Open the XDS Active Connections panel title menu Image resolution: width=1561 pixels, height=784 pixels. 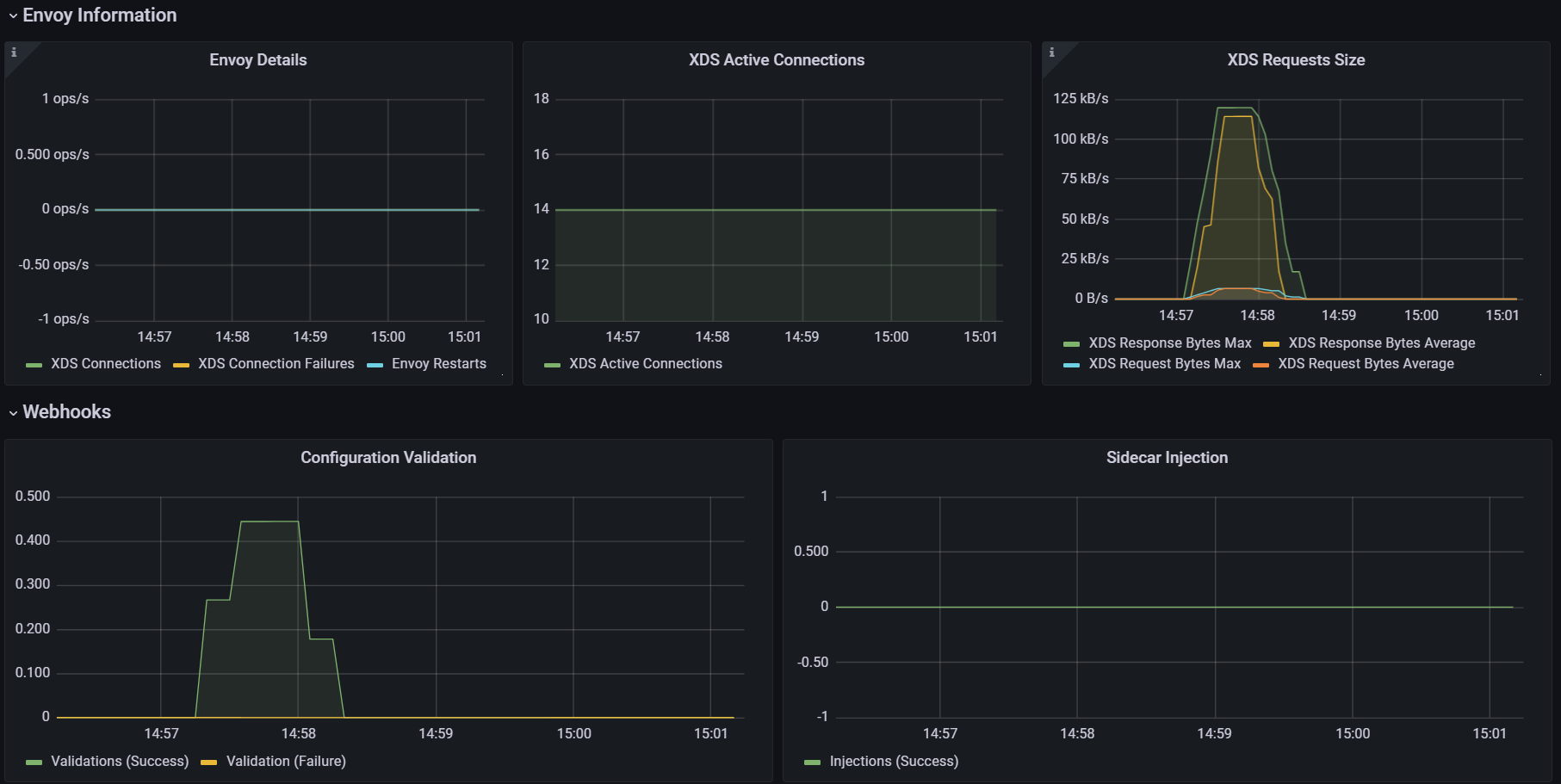point(777,60)
